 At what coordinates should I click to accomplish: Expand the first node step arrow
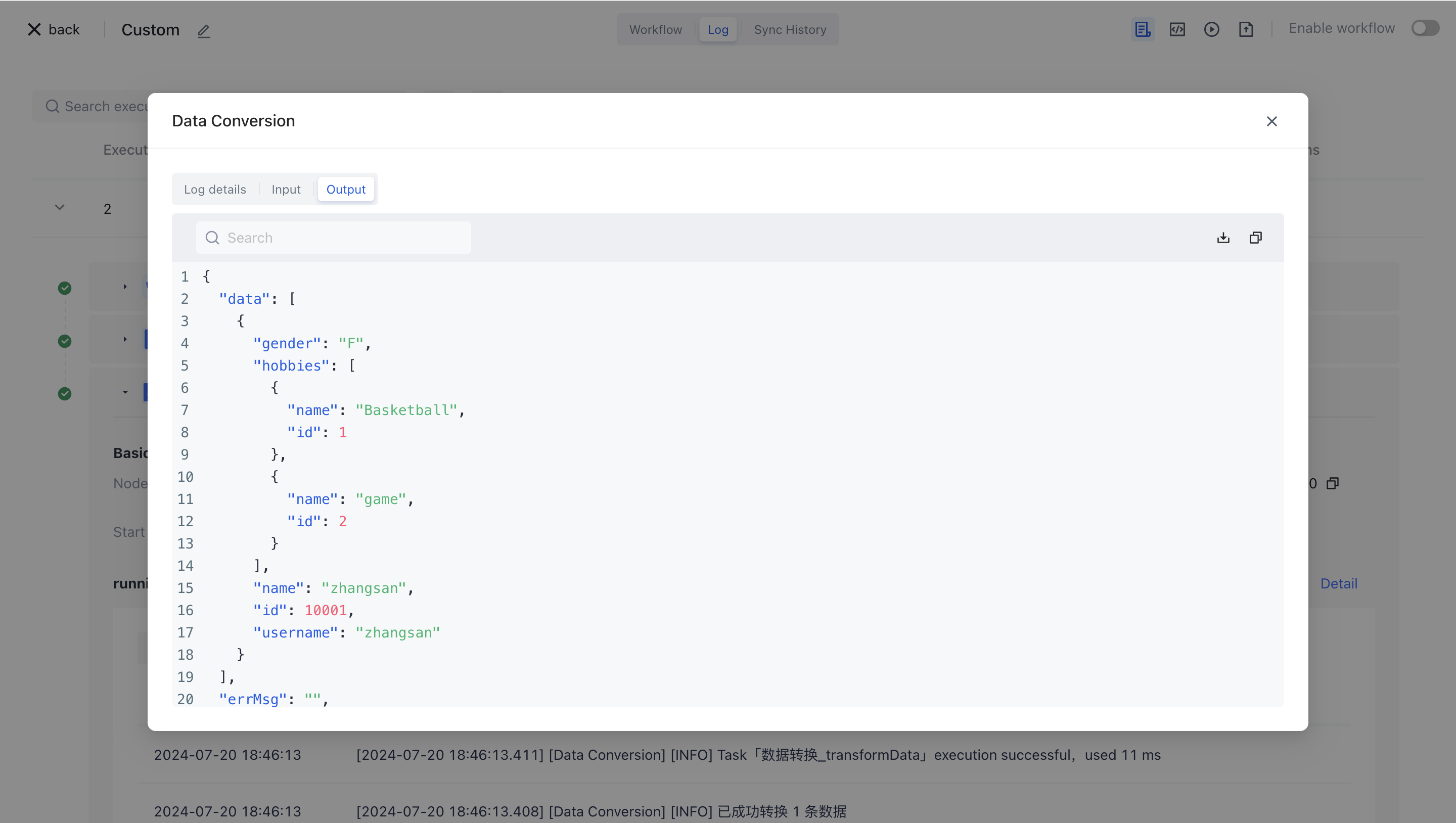[x=125, y=287]
